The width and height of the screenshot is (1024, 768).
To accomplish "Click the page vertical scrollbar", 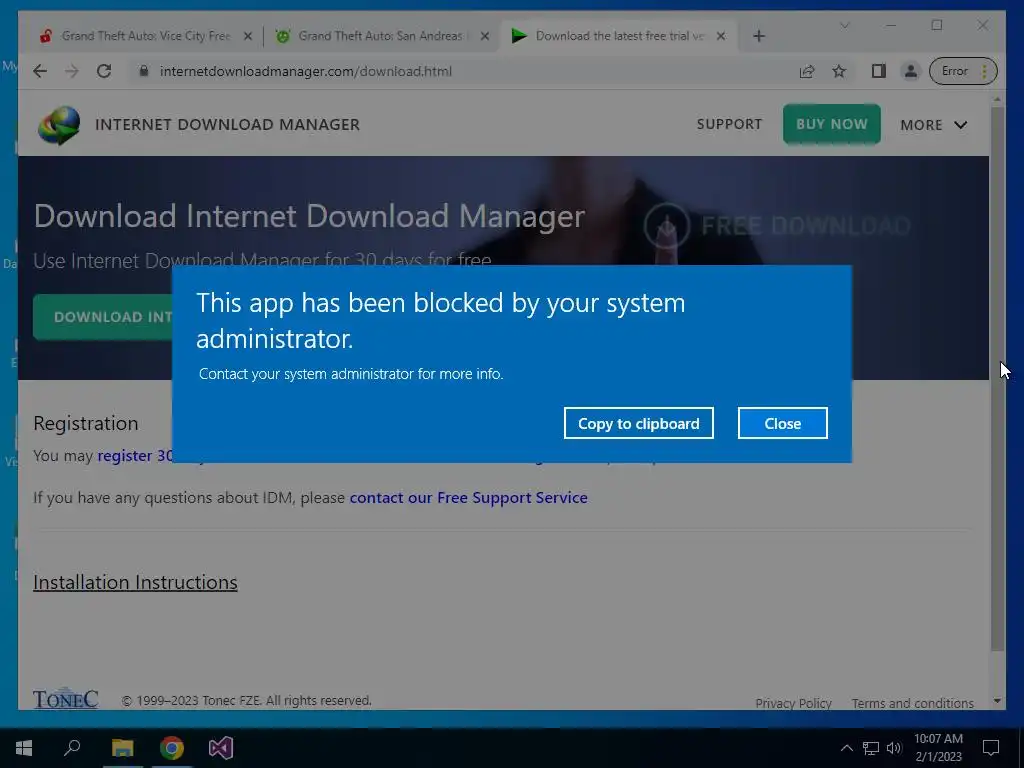I will (x=997, y=379).
